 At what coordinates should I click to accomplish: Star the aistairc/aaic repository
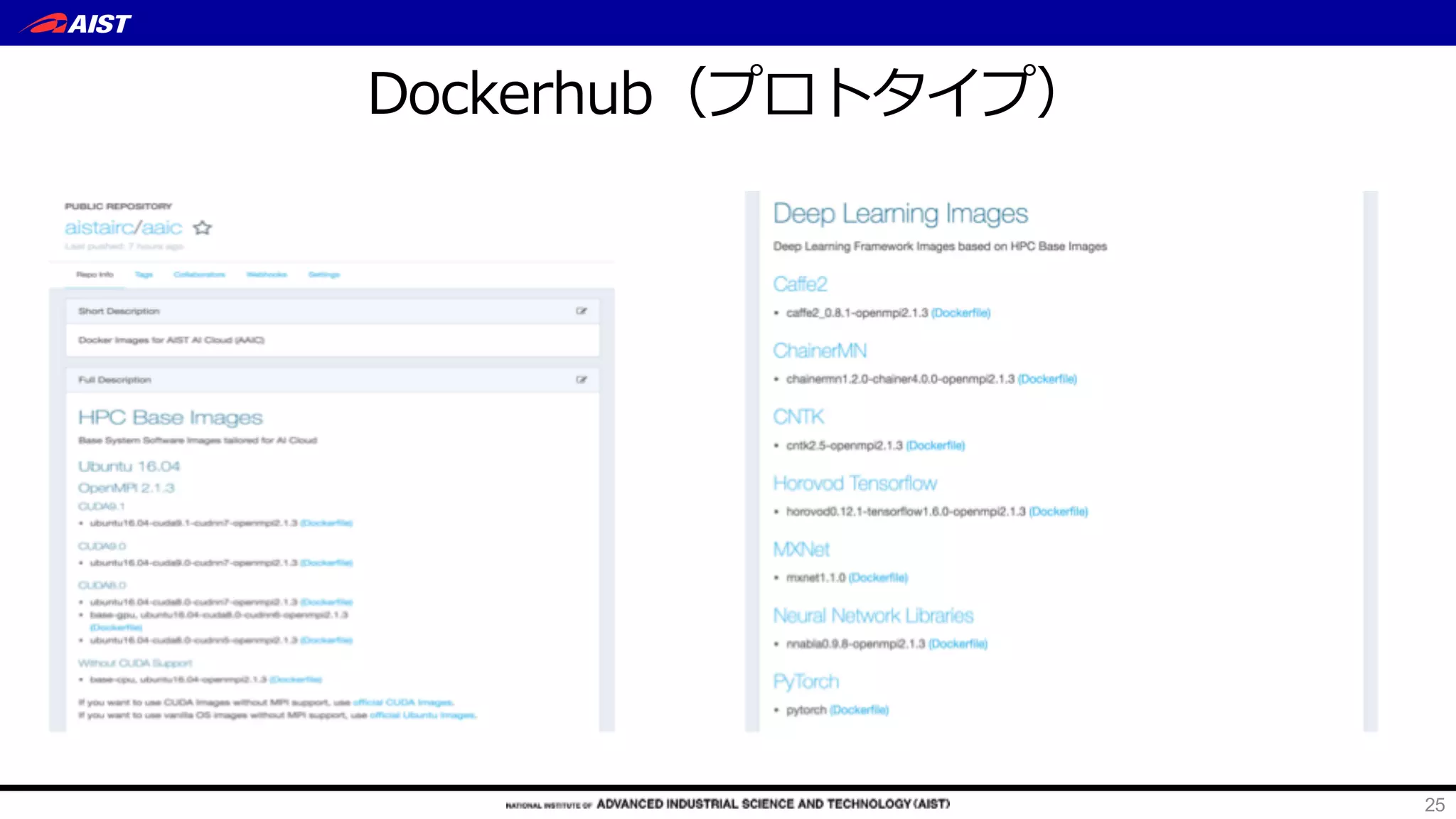(x=203, y=228)
